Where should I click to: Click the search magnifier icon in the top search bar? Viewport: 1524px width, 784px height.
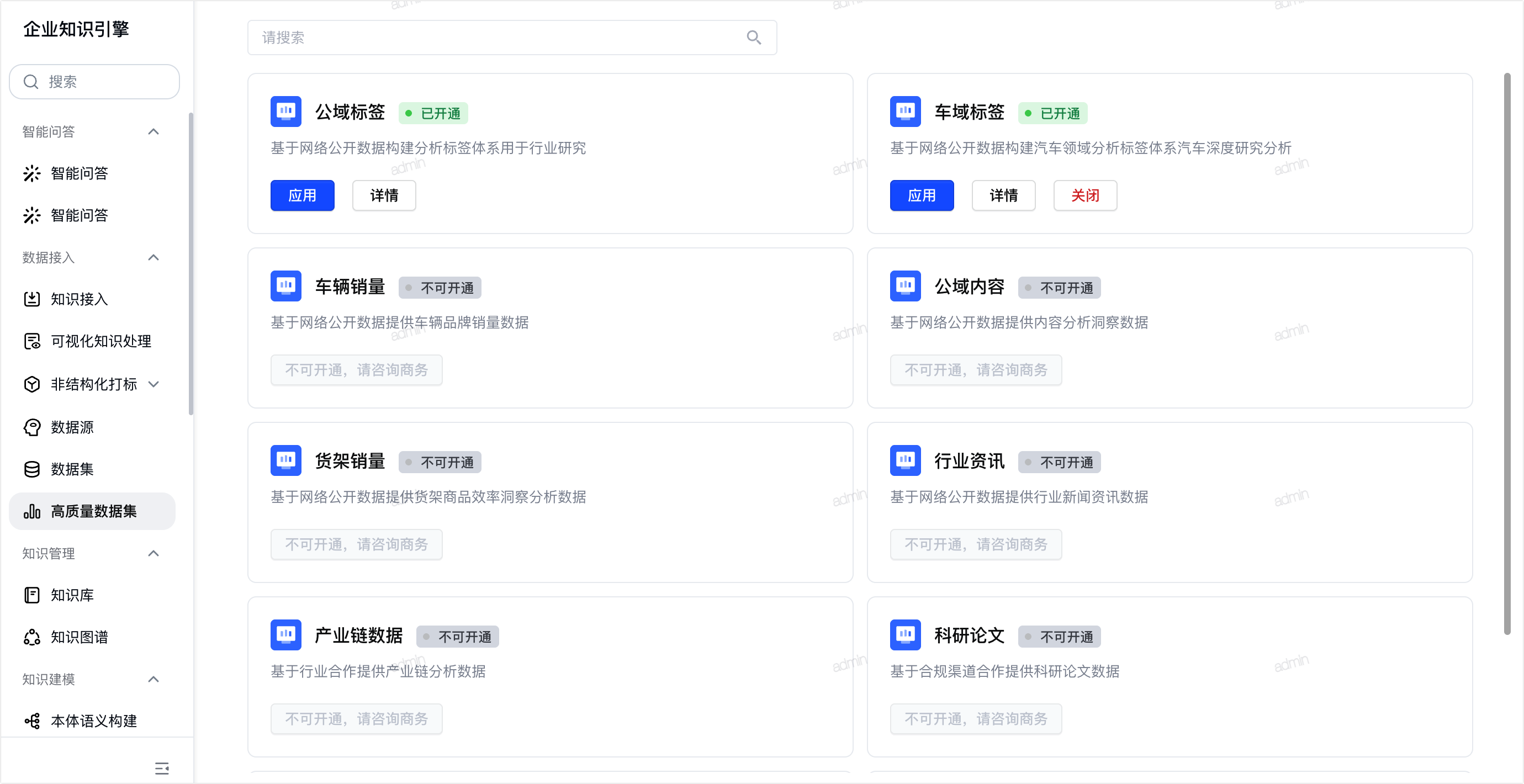[753, 38]
